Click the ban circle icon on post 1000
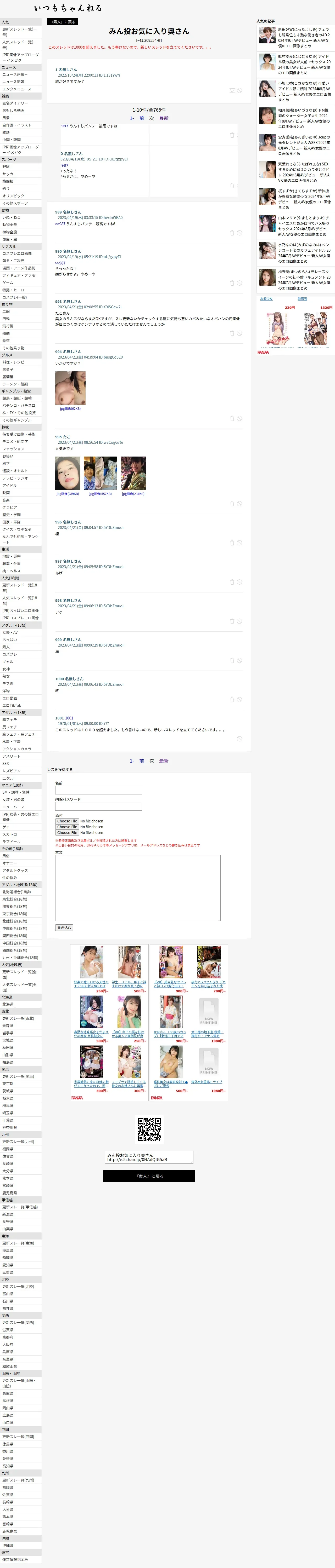This screenshot has width=335, height=1568. (239, 699)
